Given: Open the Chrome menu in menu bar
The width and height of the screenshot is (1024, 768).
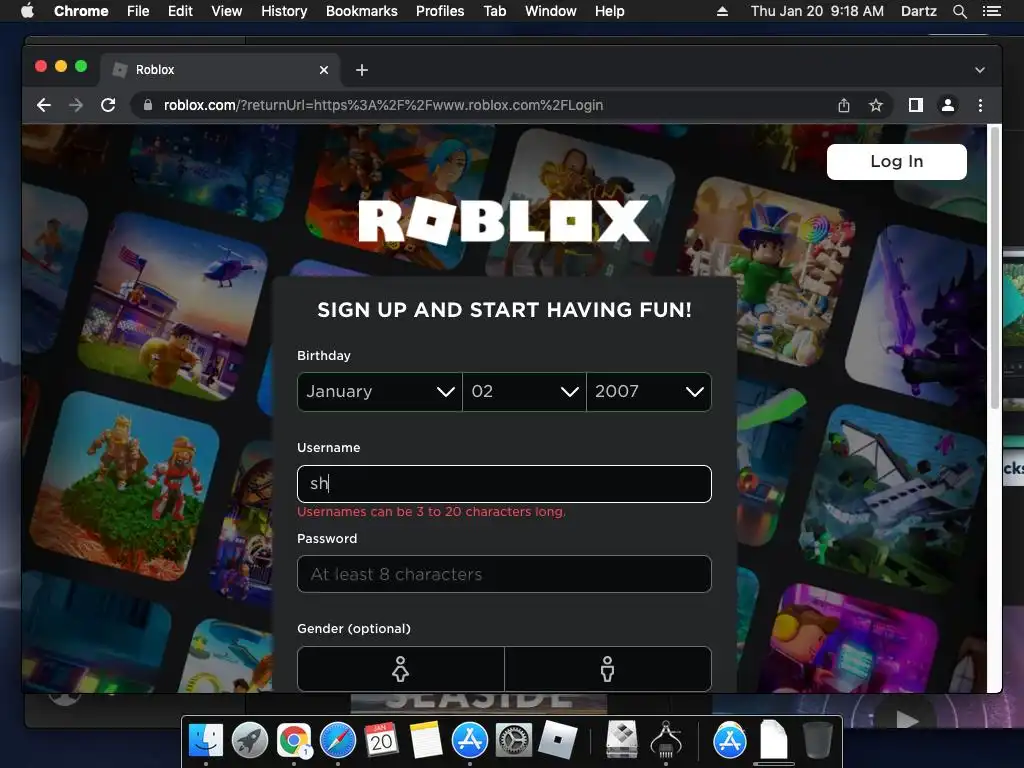Looking at the screenshot, I should [81, 11].
